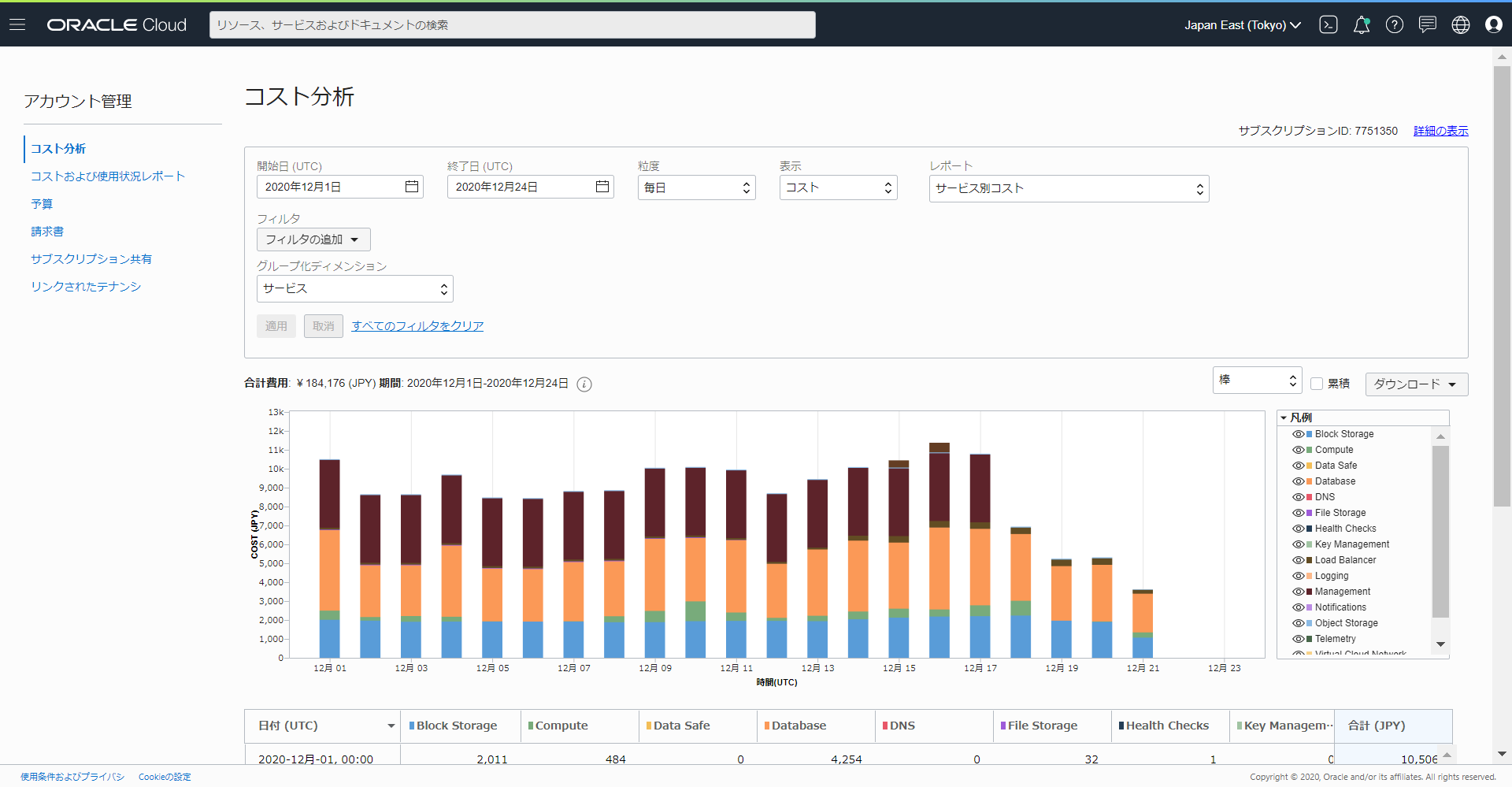Click the chat support icon
The height and width of the screenshot is (787, 1512).
coord(1427,24)
